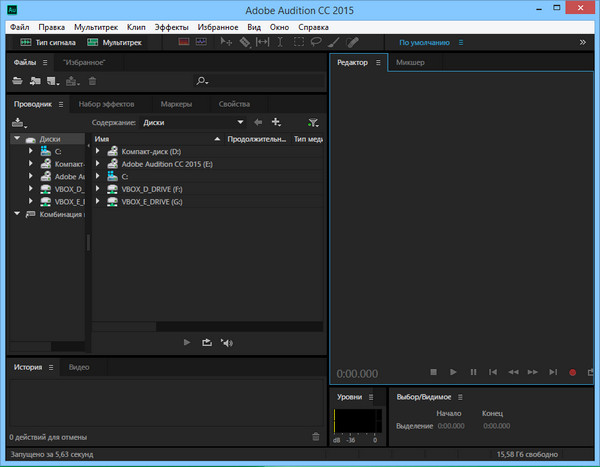600x467 pixels.
Task: Select the Lasso selection tool
Action: point(315,43)
